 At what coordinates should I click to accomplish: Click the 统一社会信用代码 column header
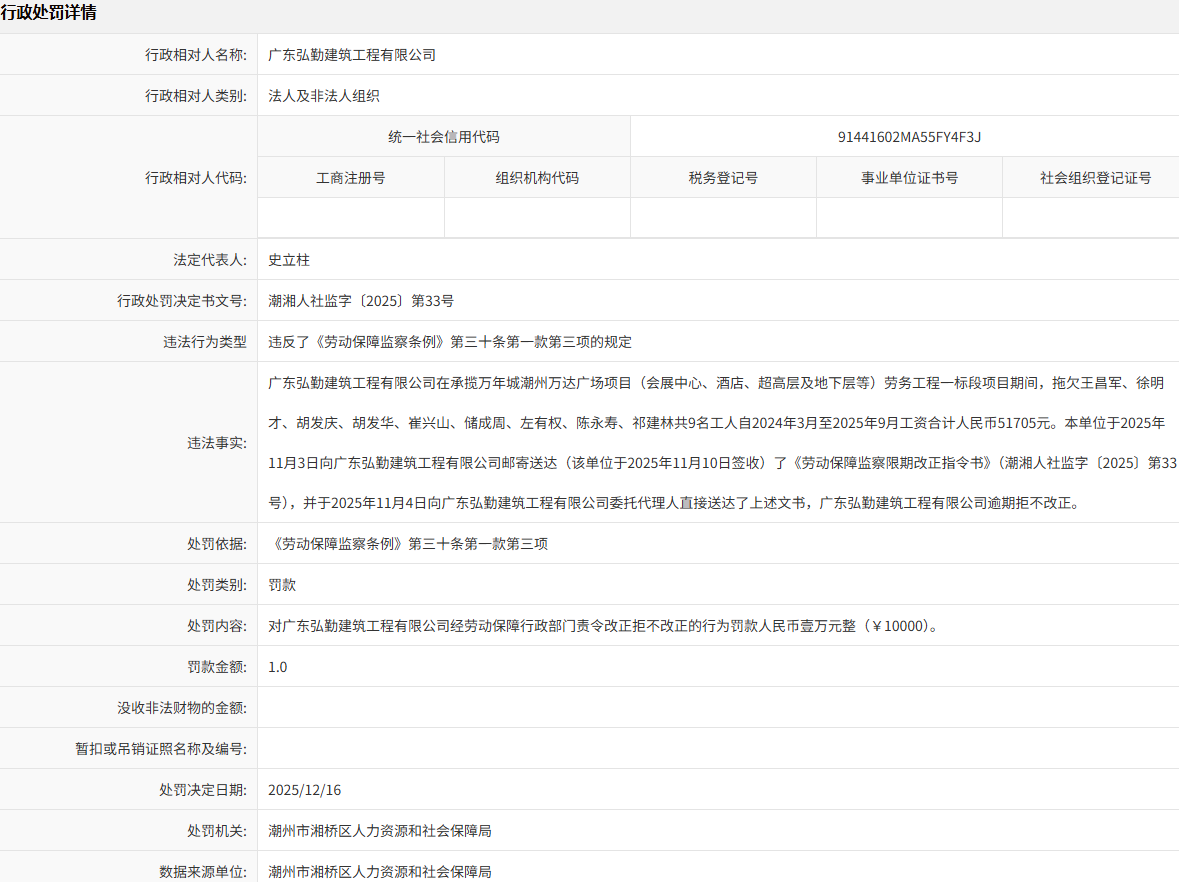pyautogui.click(x=444, y=137)
